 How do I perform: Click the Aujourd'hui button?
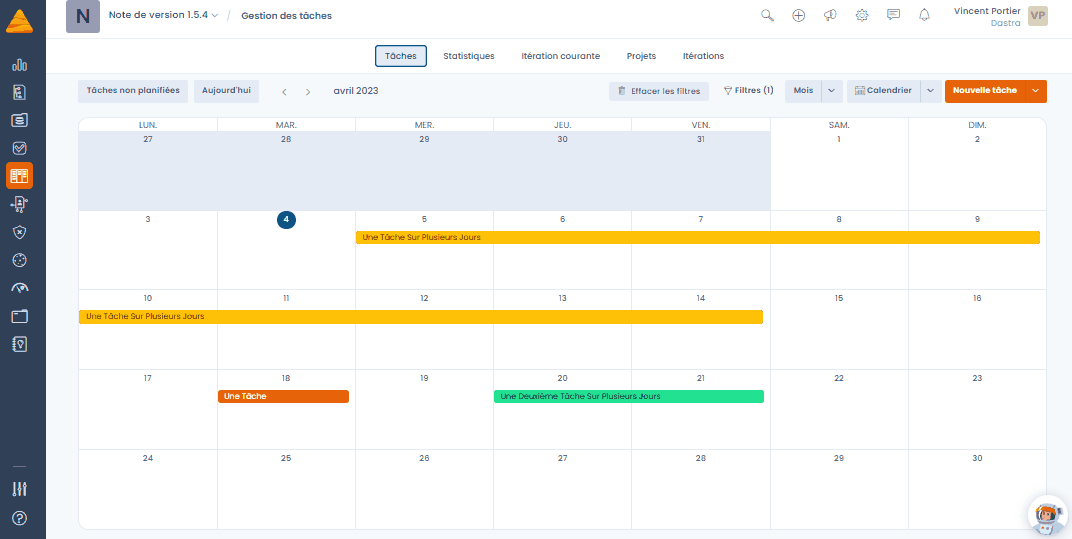(226, 91)
